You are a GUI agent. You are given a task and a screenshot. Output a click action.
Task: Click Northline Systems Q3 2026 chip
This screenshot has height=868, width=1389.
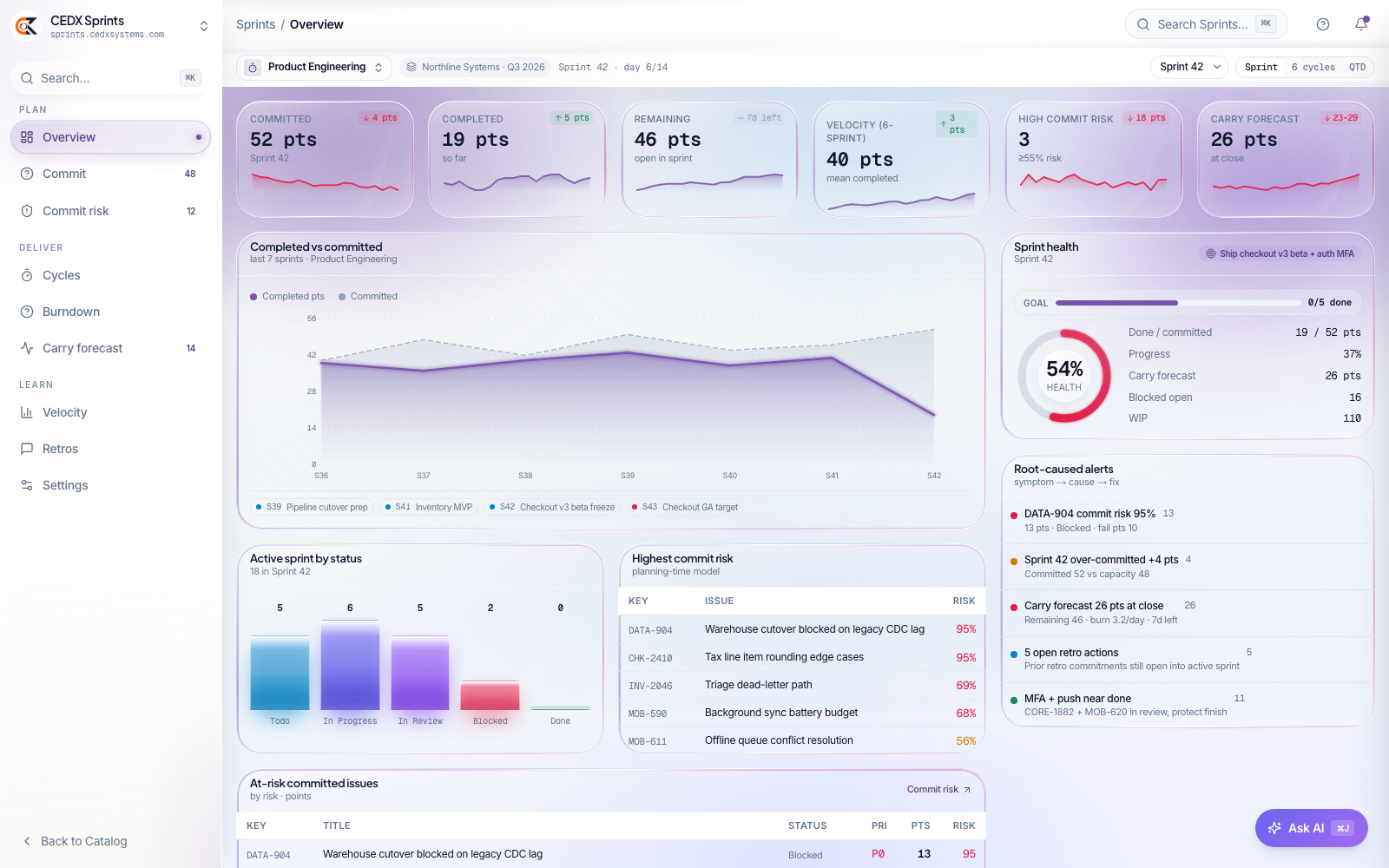(475, 67)
